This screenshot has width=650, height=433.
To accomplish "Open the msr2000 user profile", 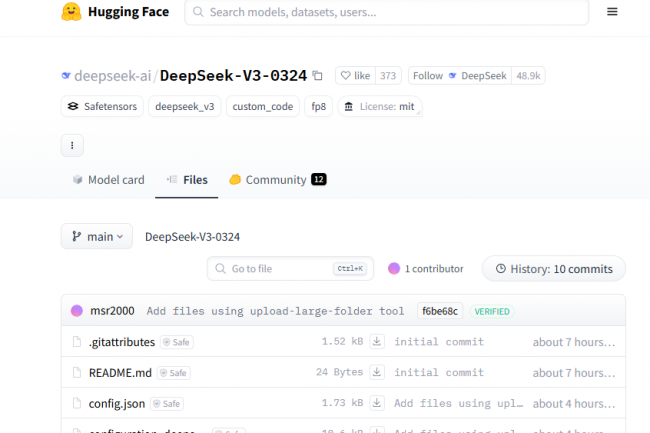I will click(x=112, y=311).
